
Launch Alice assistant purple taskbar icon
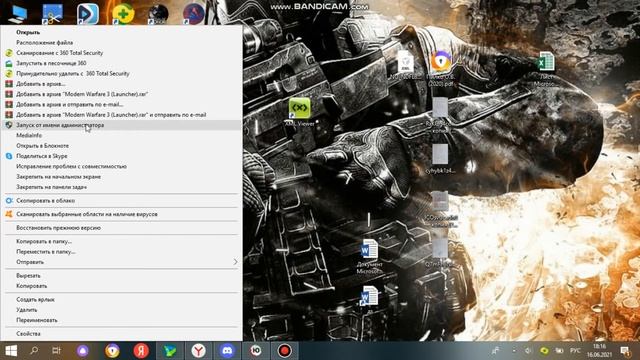tap(83, 351)
